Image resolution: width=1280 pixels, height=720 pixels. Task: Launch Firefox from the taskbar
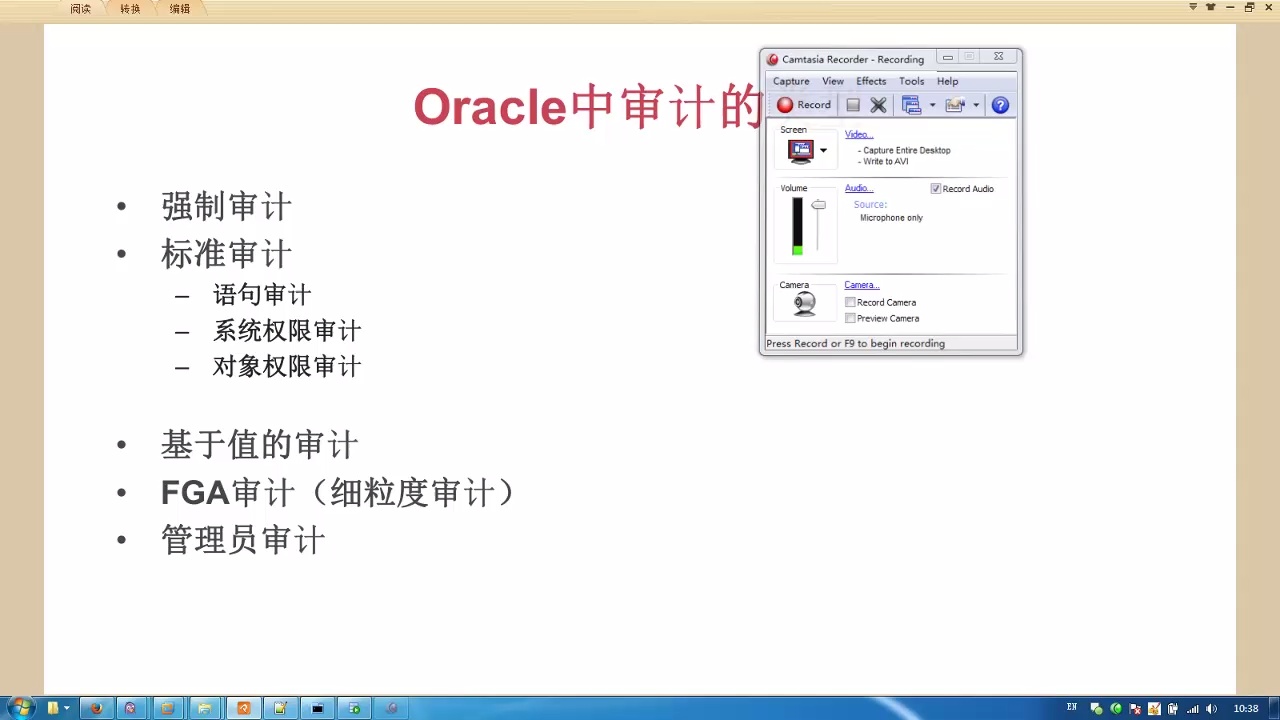point(95,708)
